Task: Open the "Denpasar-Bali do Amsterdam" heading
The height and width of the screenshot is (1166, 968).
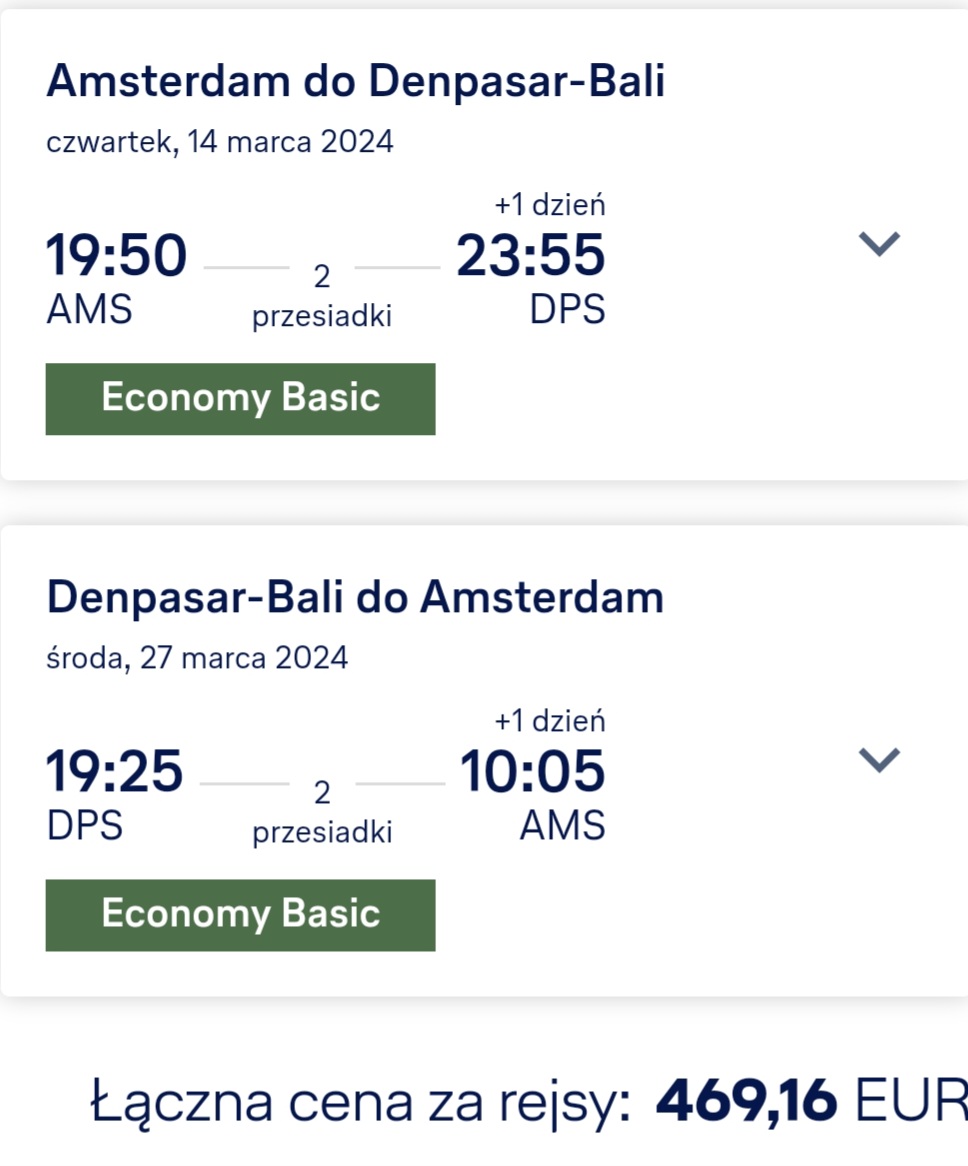Action: [355, 597]
